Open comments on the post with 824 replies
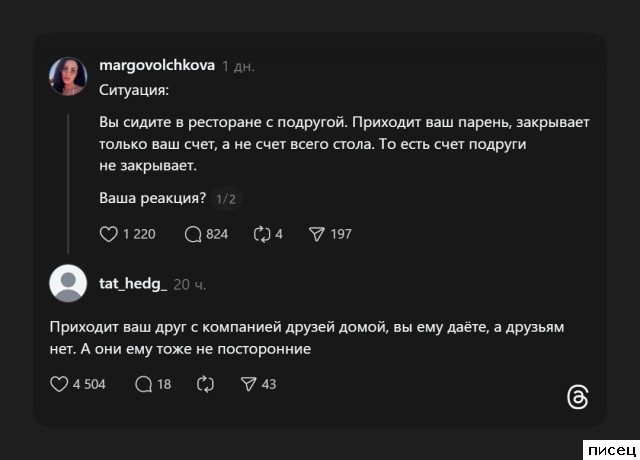The image size is (640, 460). tap(194, 234)
